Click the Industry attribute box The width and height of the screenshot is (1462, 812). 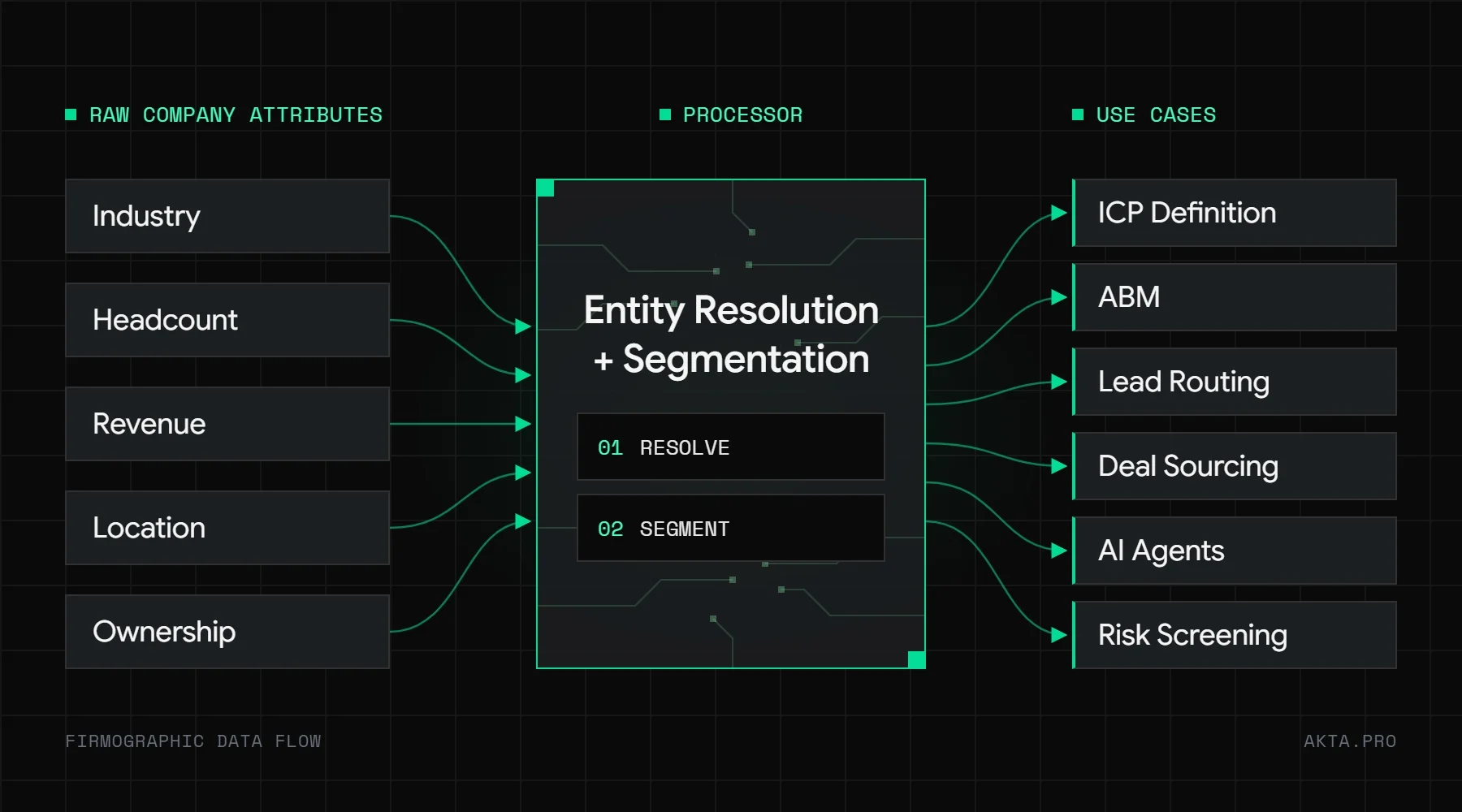point(227,216)
